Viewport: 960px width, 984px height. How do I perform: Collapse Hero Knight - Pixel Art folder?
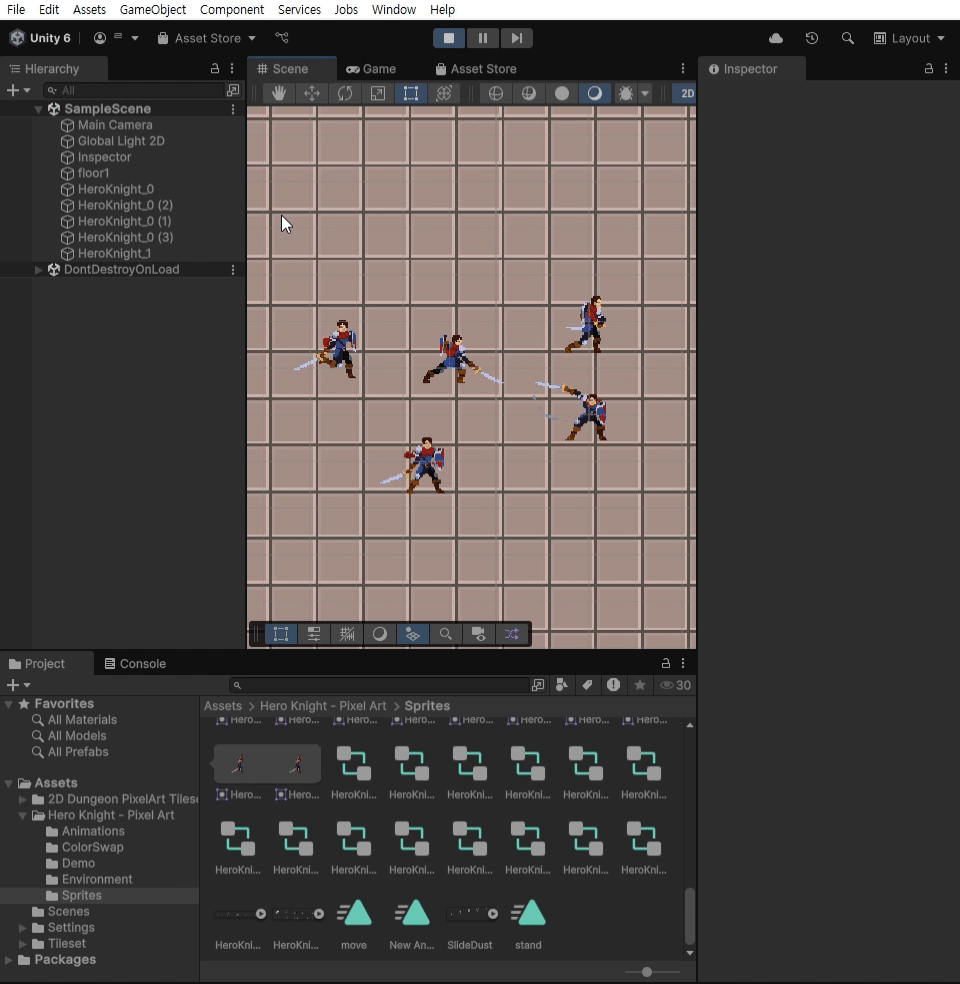[x=23, y=816]
